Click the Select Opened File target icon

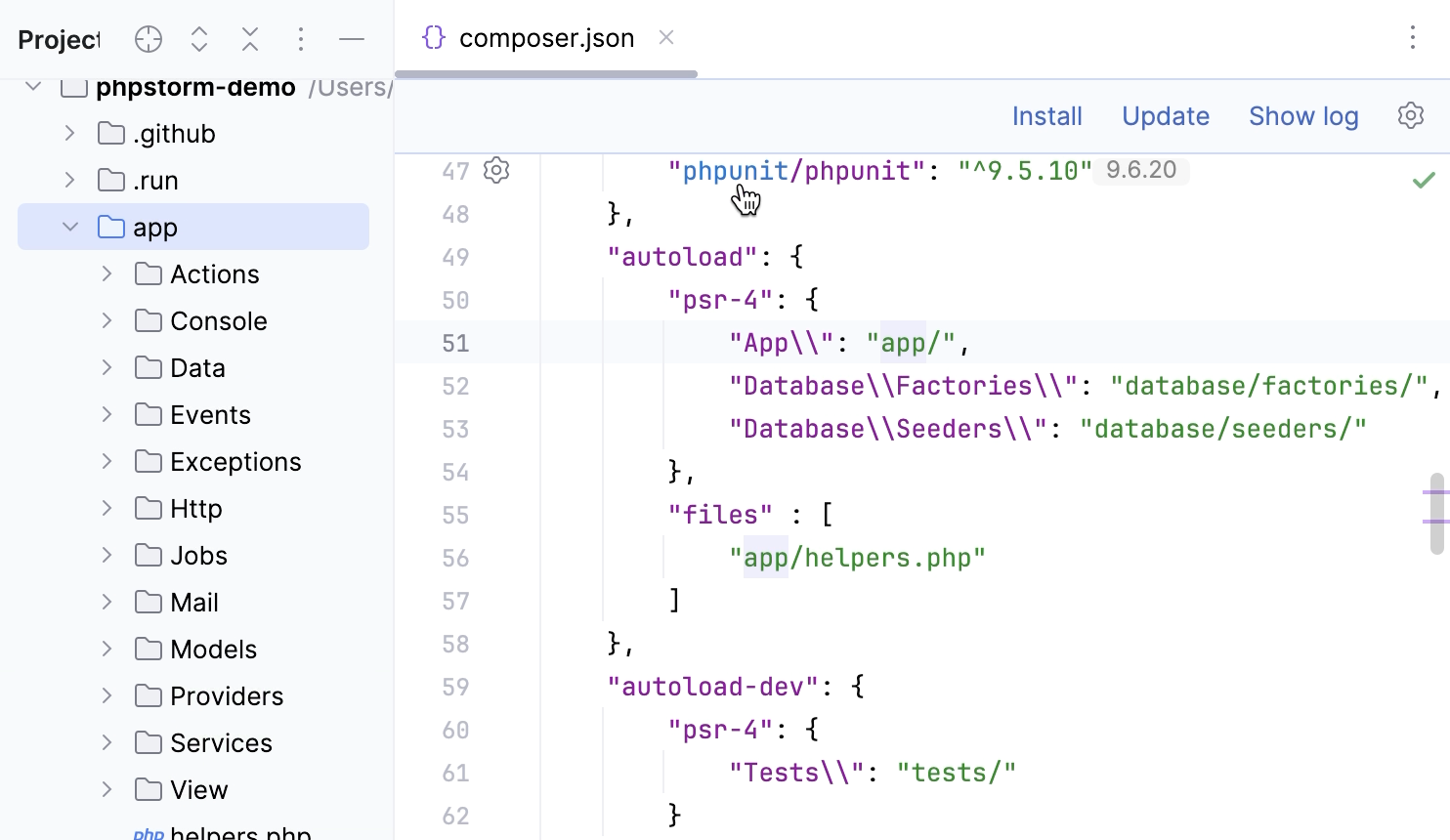pyautogui.click(x=148, y=39)
